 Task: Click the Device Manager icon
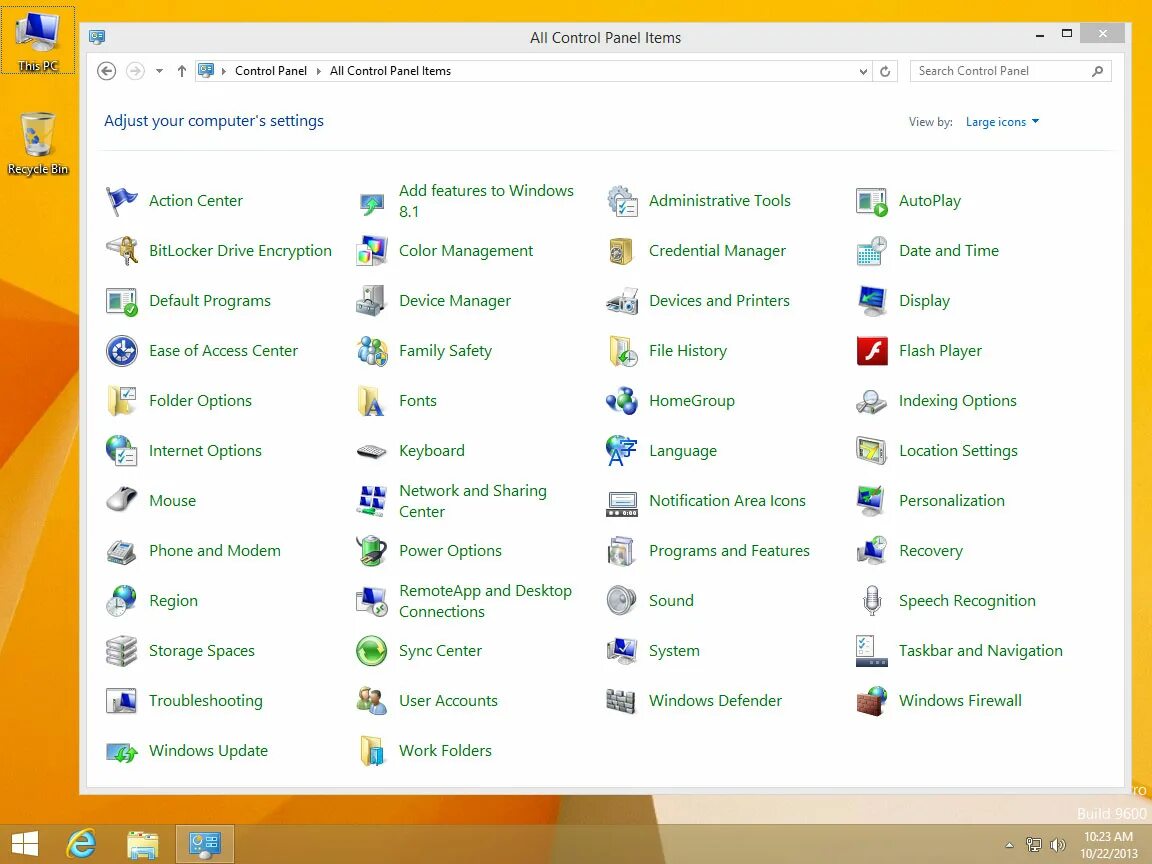[x=372, y=300]
